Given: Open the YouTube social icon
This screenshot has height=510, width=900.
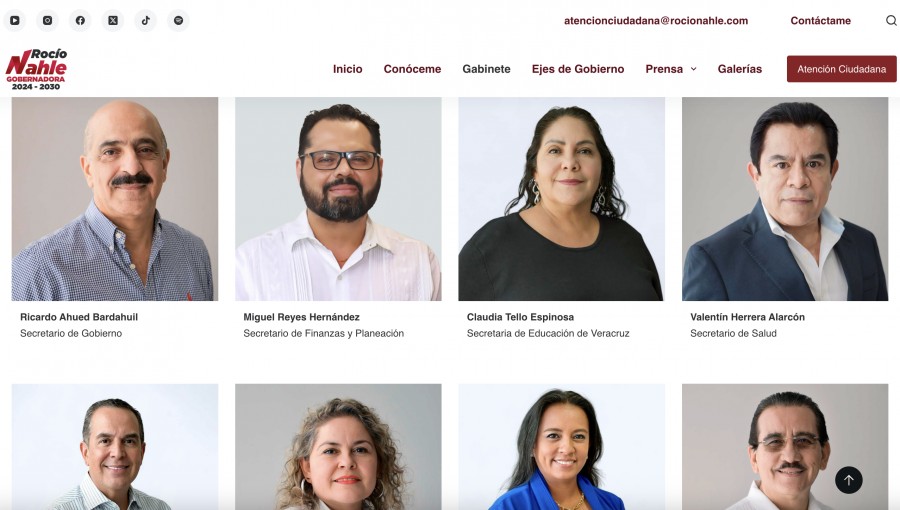Looking at the screenshot, I should coord(15,21).
